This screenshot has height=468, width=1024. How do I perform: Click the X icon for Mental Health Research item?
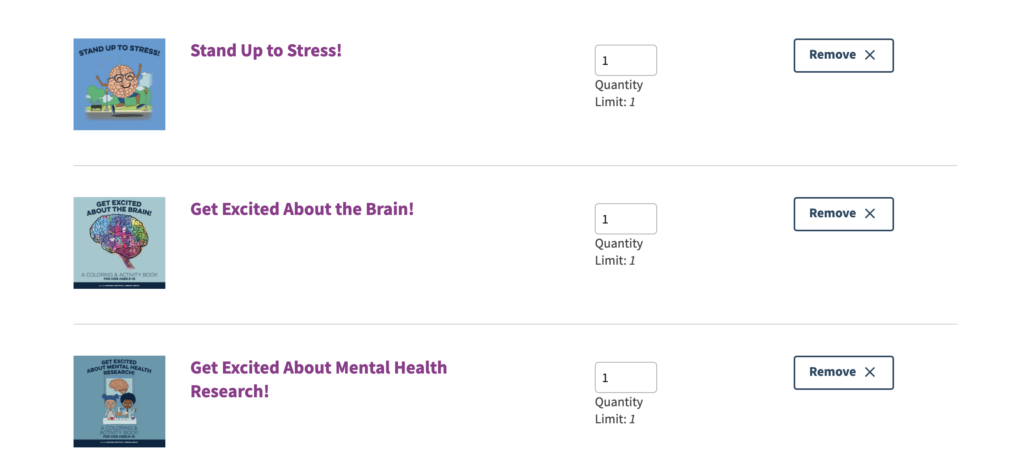(x=870, y=372)
